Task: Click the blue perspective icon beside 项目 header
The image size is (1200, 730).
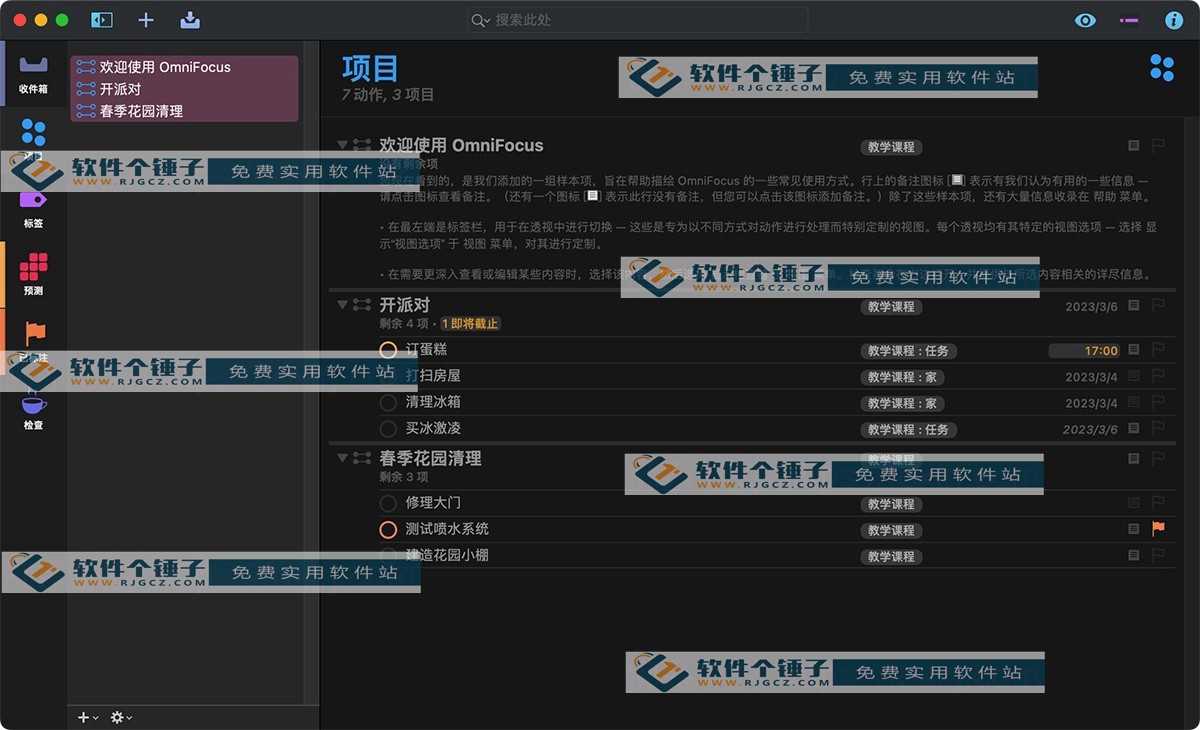Action: coord(1162,67)
